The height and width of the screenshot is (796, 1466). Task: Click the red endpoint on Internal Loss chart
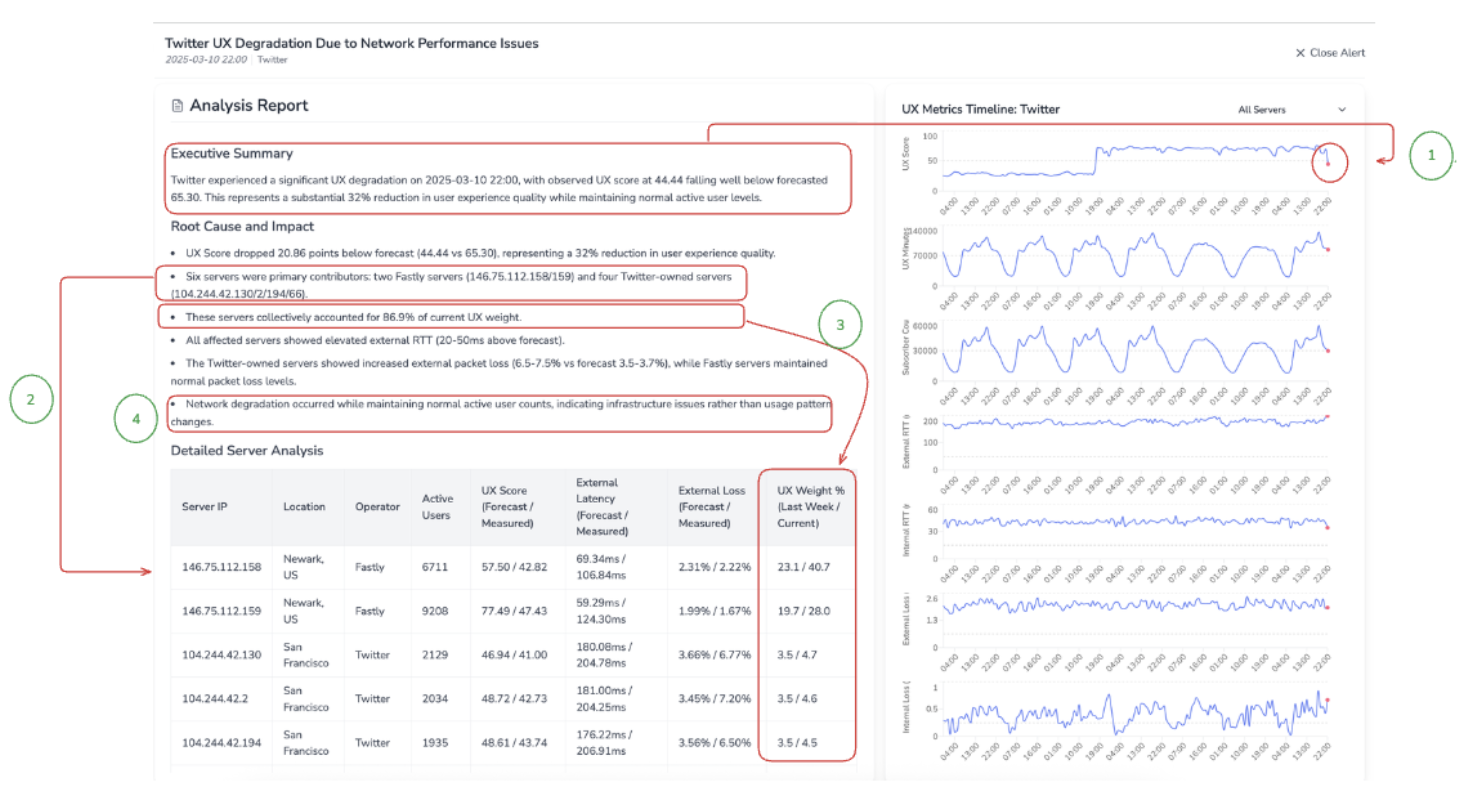[1327, 701]
